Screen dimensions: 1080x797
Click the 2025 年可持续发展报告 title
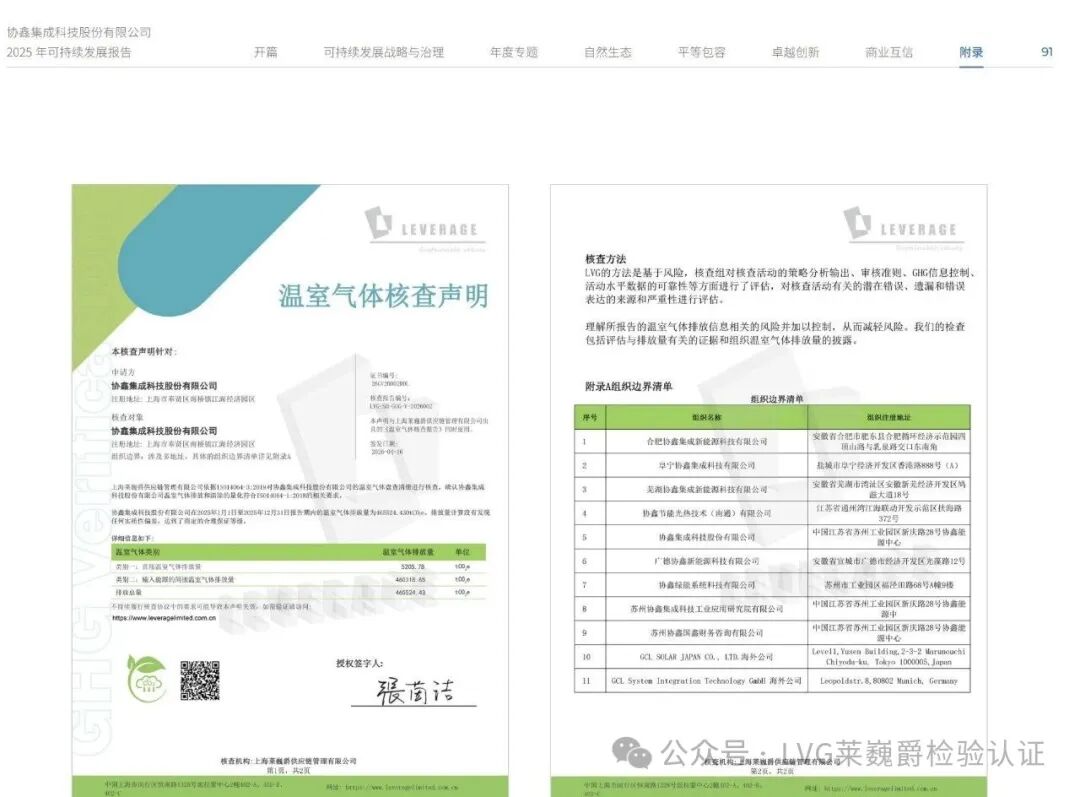click(69, 52)
